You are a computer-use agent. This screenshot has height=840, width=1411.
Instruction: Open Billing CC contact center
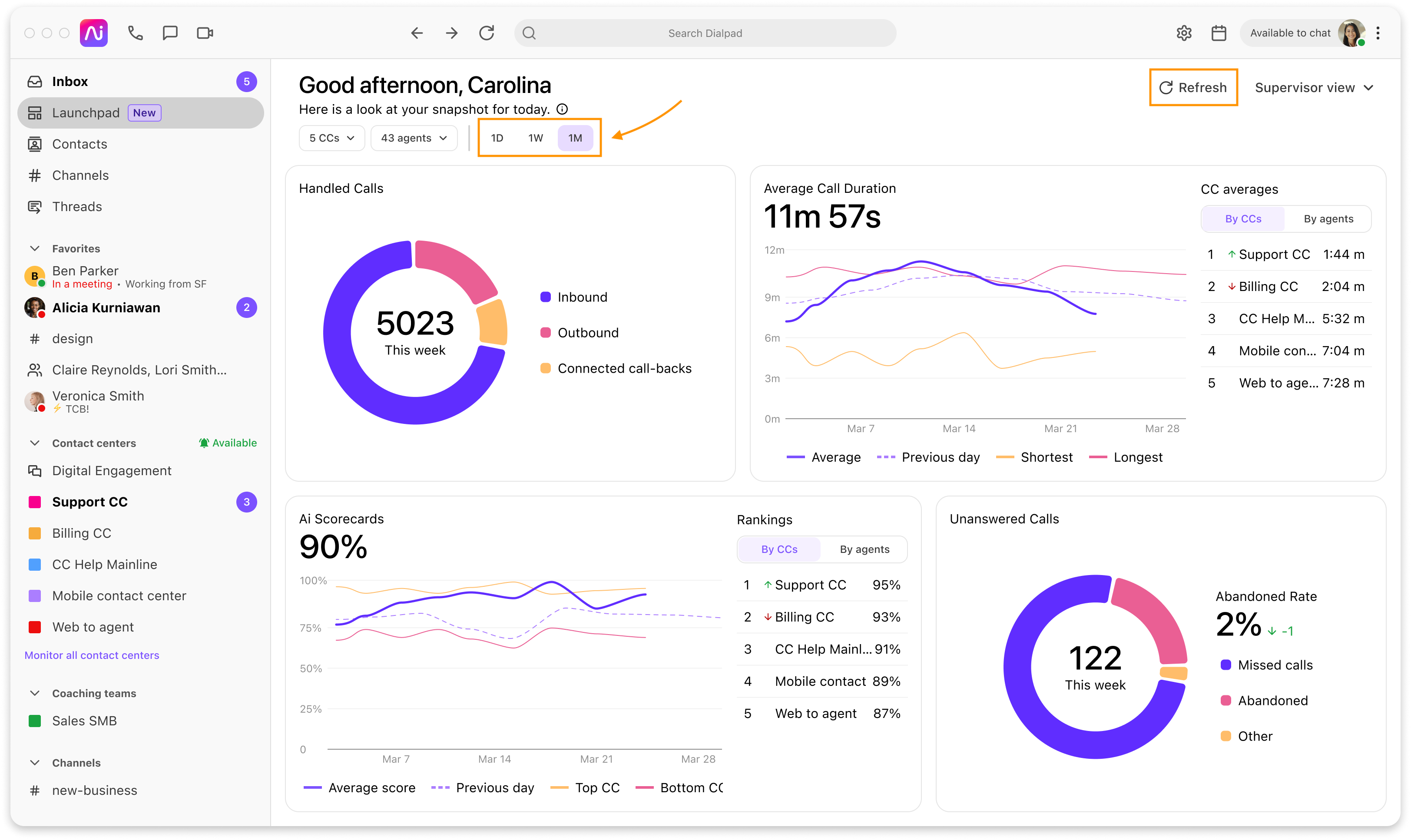[140, 533]
